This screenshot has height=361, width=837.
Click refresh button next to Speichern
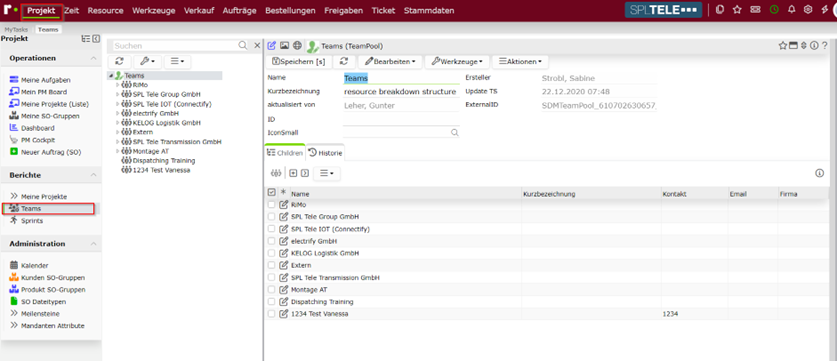344,62
